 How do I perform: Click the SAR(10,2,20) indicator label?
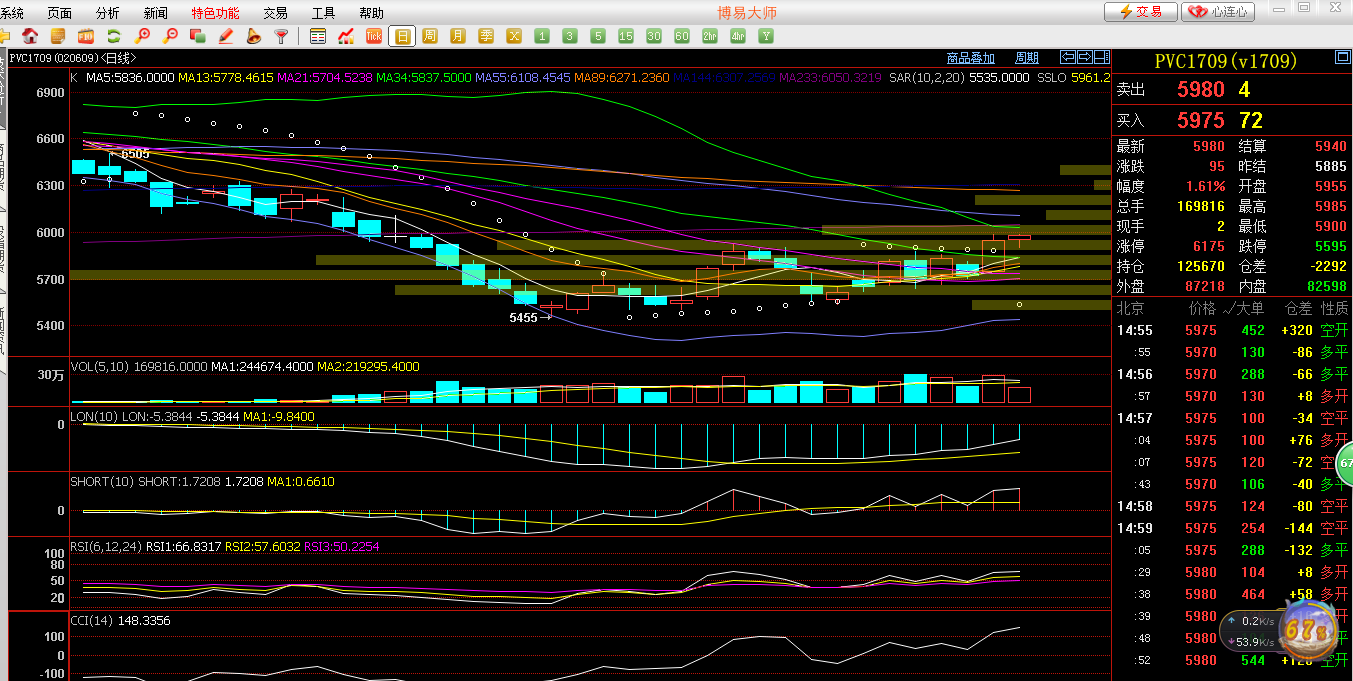click(x=927, y=77)
